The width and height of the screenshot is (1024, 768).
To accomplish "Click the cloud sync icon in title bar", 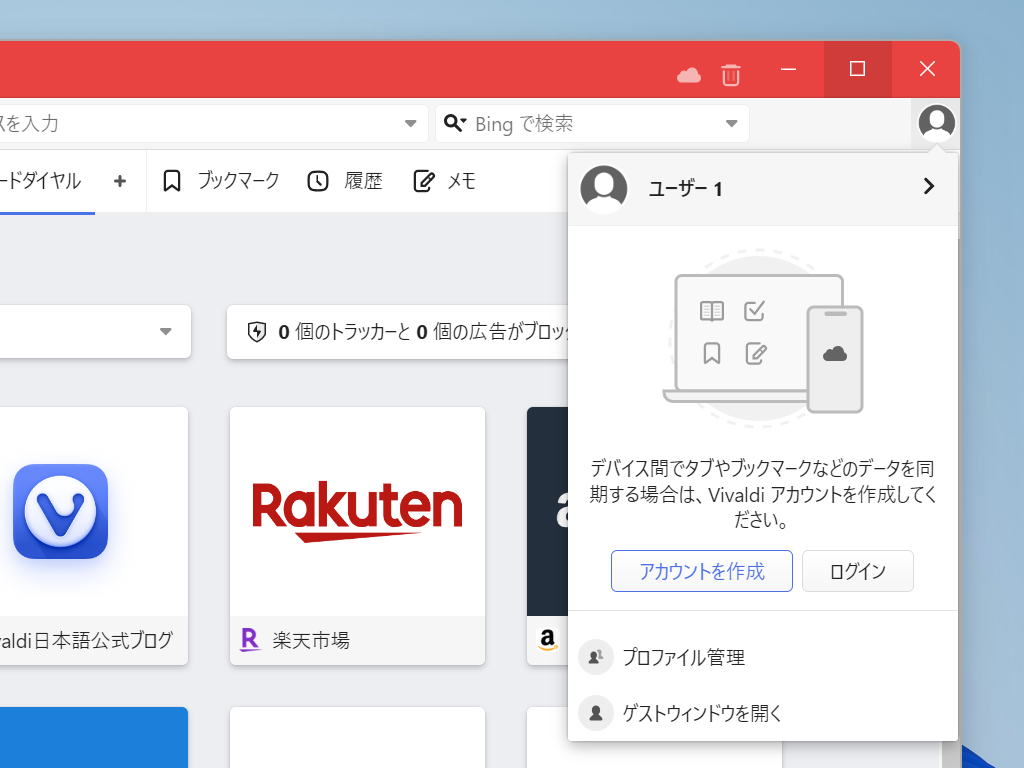I will [x=688, y=75].
